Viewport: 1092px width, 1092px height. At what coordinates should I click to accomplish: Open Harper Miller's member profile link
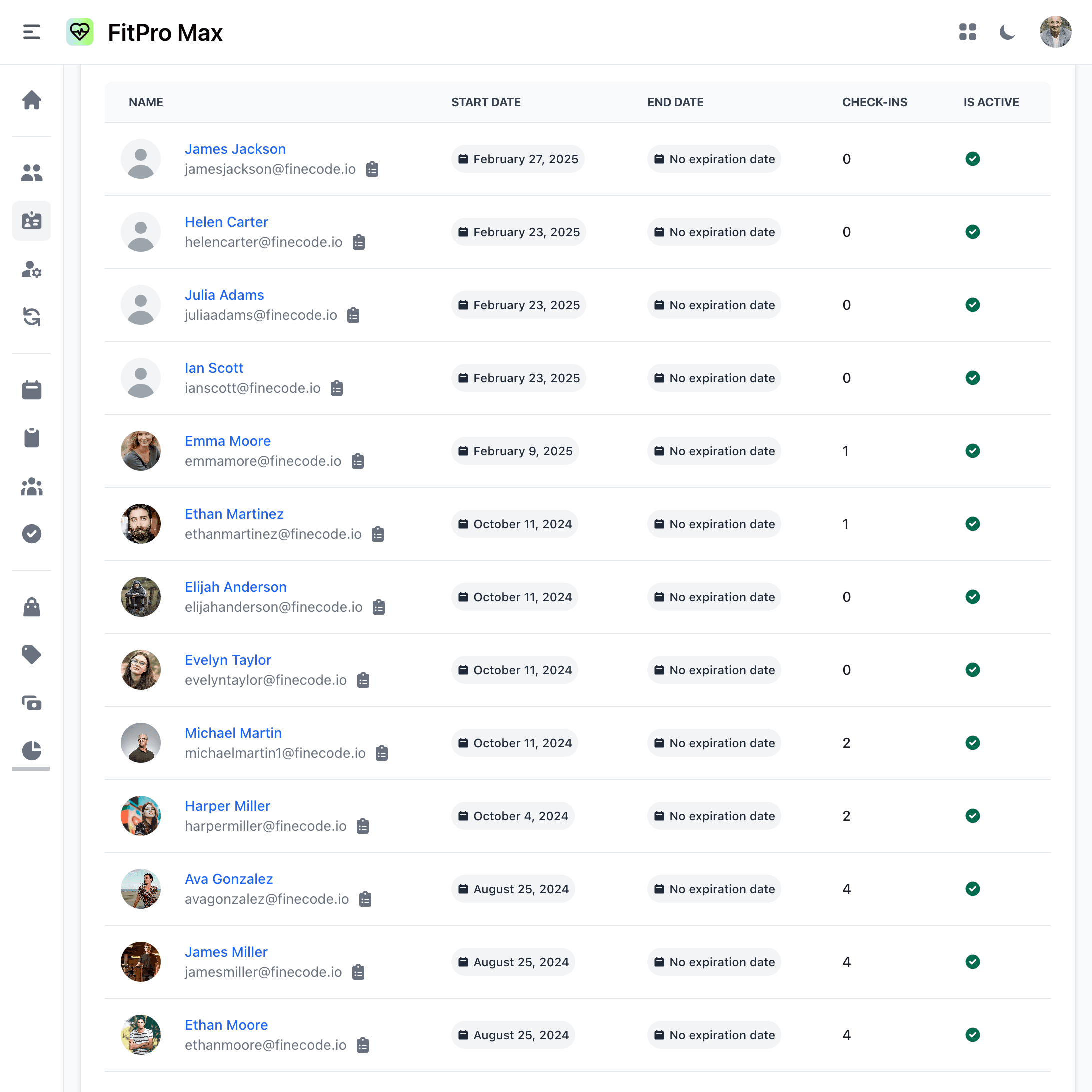coord(227,805)
